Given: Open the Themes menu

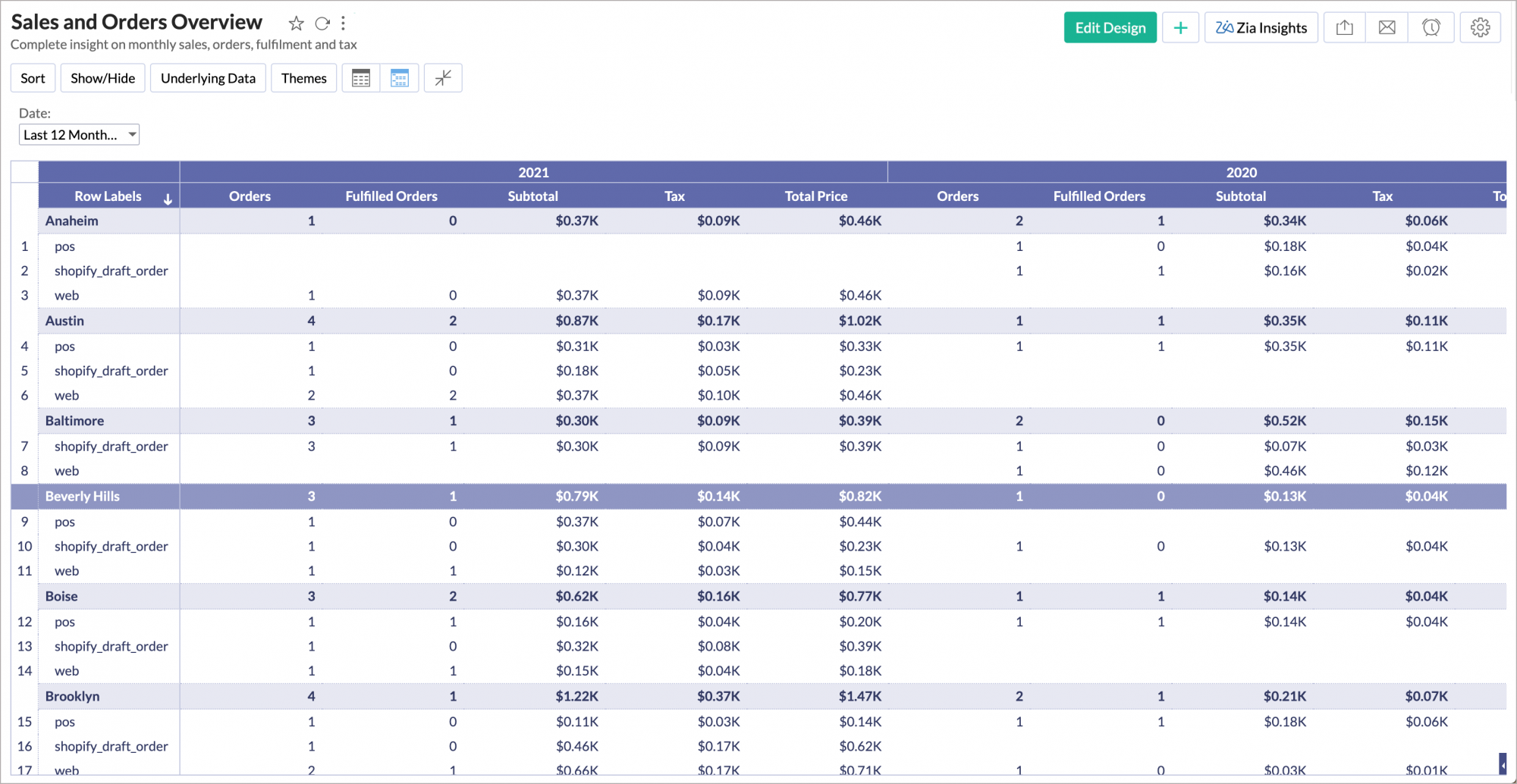Looking at the screenshot, I should click(x=303, y=78).
